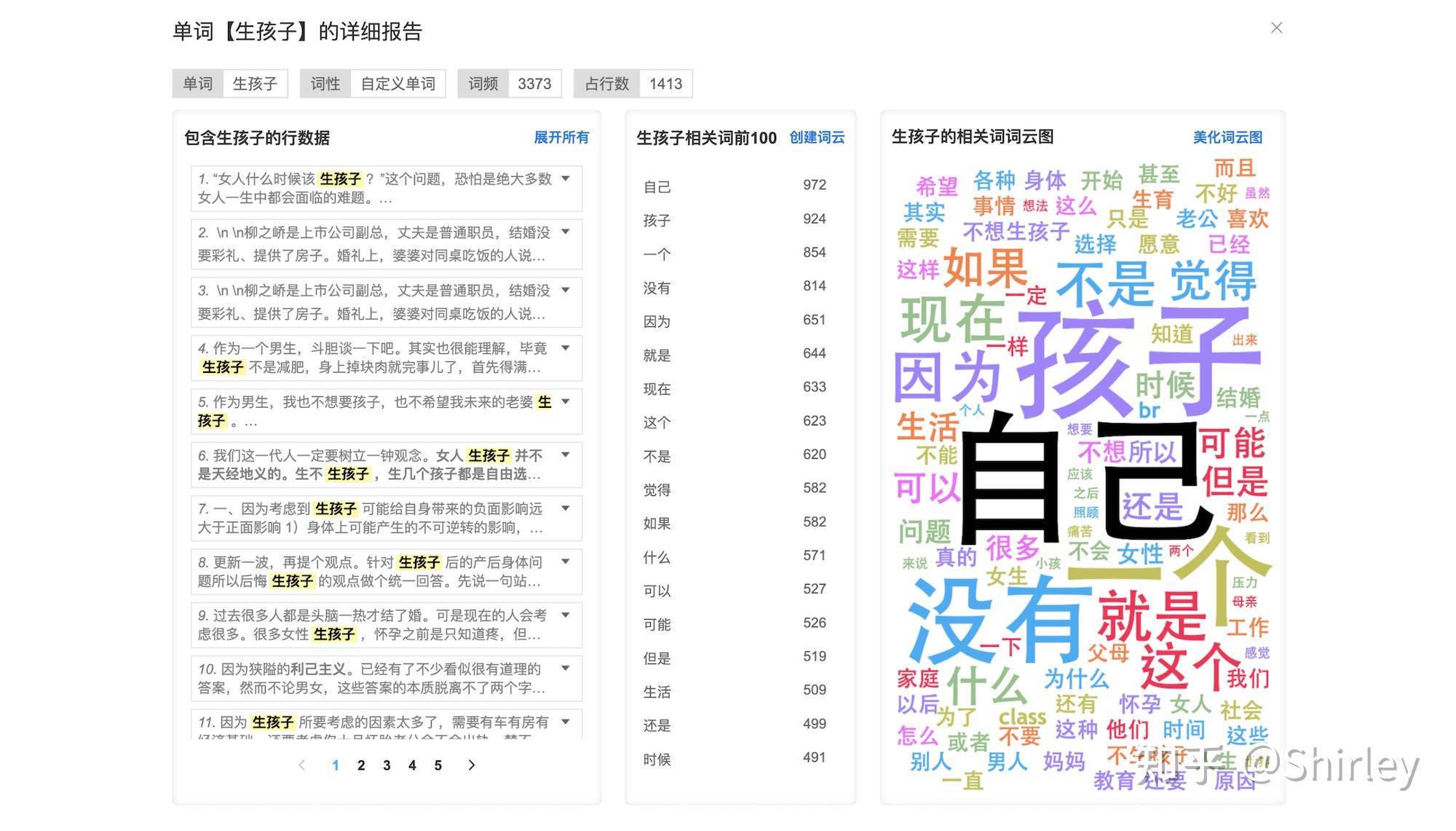Select related word 一个 in list

point(657,254)
